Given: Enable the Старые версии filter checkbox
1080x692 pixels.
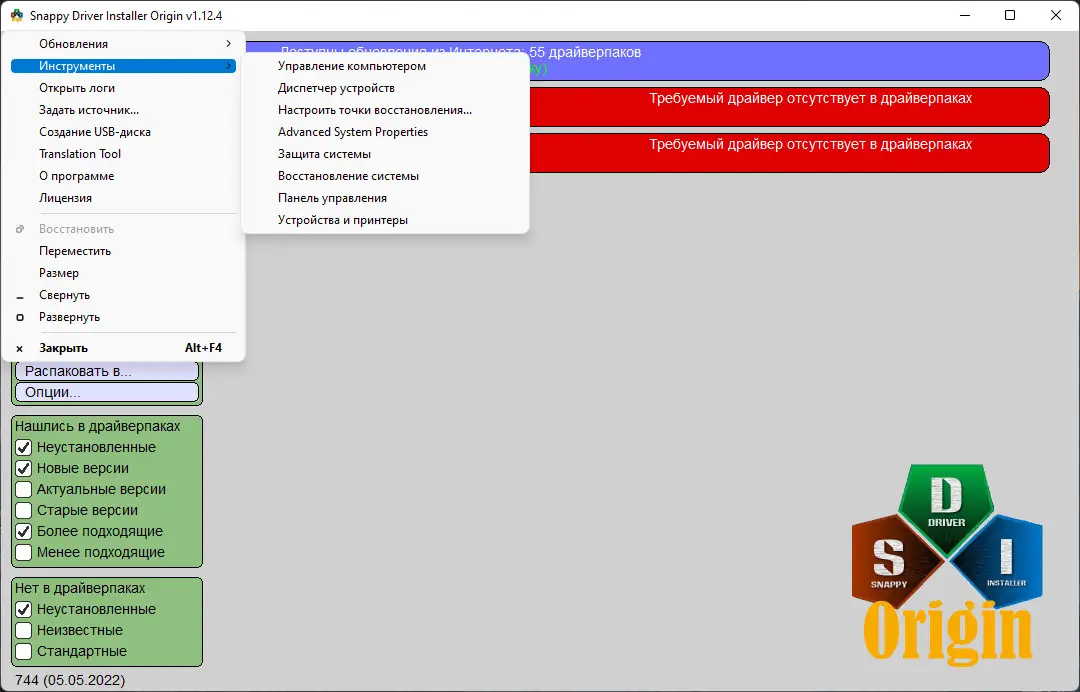Looking at the screenshot, I should (x=23, y=510).
